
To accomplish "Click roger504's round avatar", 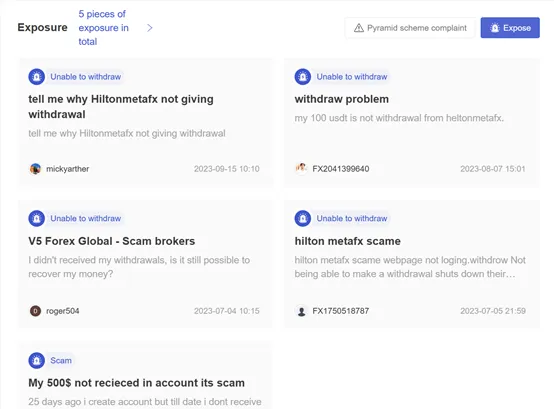I will pyautogui.click(x=35, y=311).
